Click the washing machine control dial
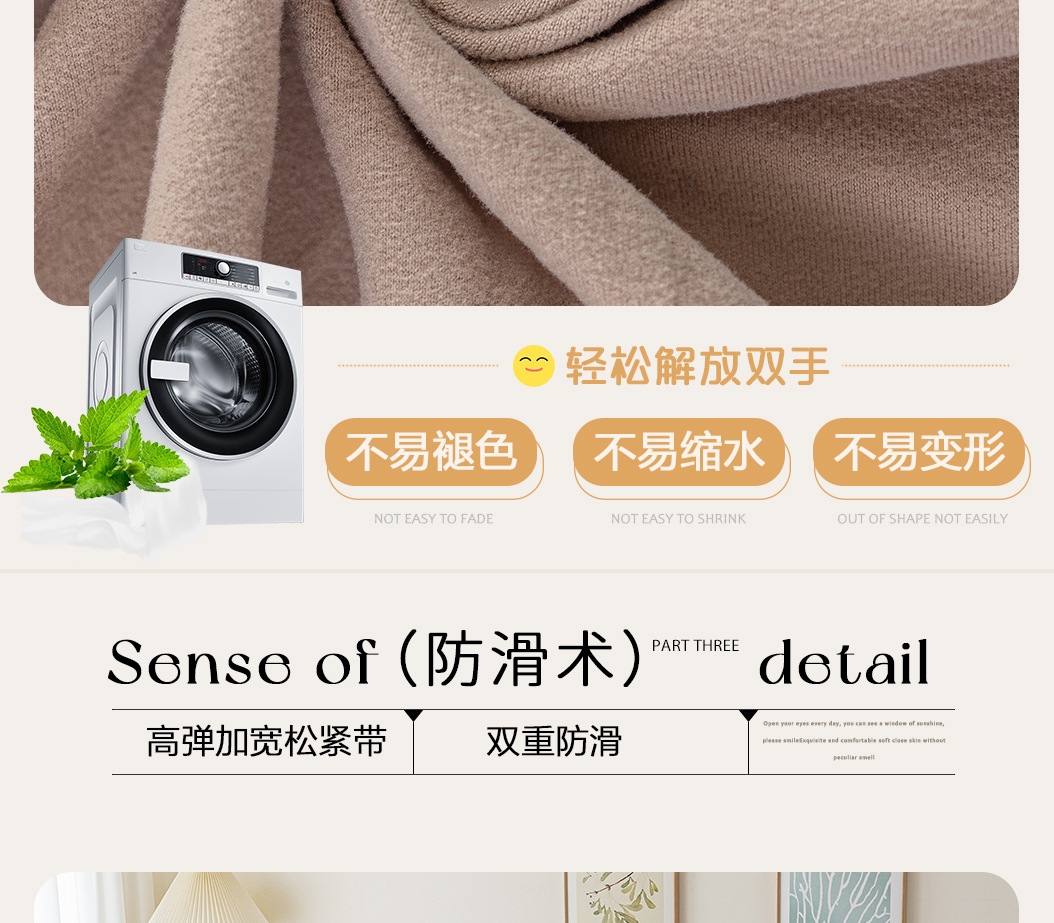Screen dimensions: 1054x923 click(223, 270)
